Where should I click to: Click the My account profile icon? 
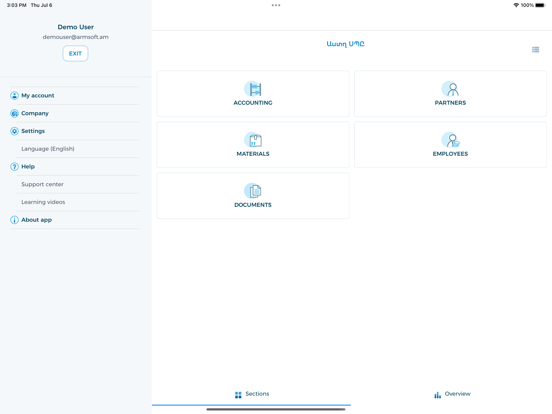[14, 95]
